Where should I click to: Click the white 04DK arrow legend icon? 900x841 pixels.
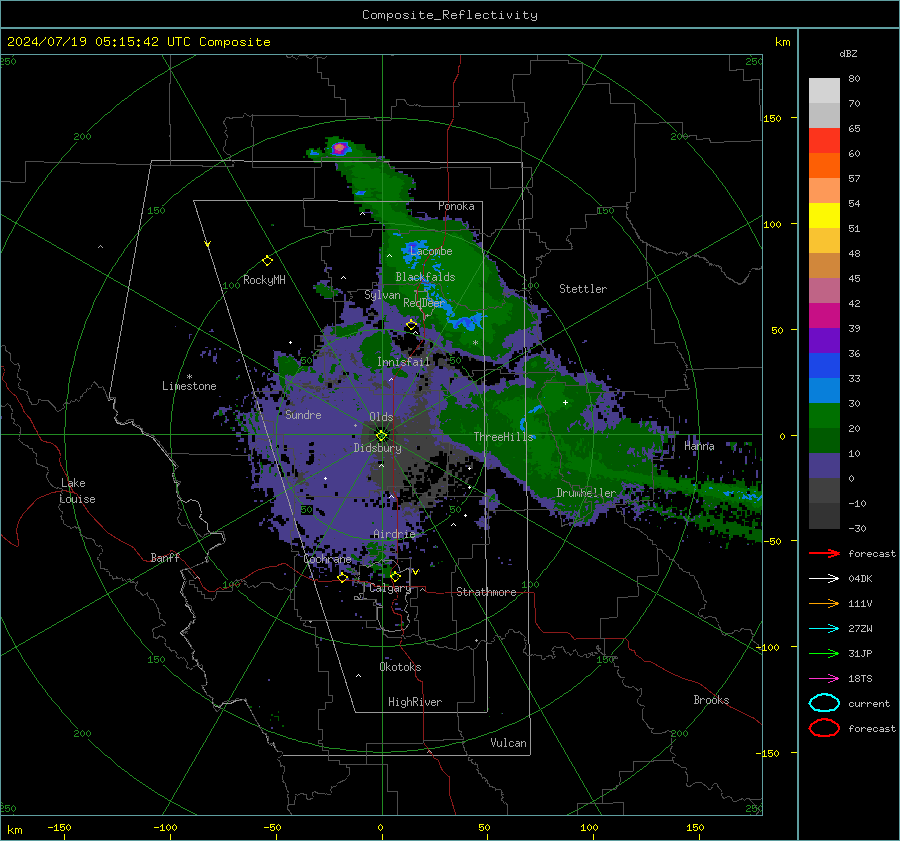[824, 579]
